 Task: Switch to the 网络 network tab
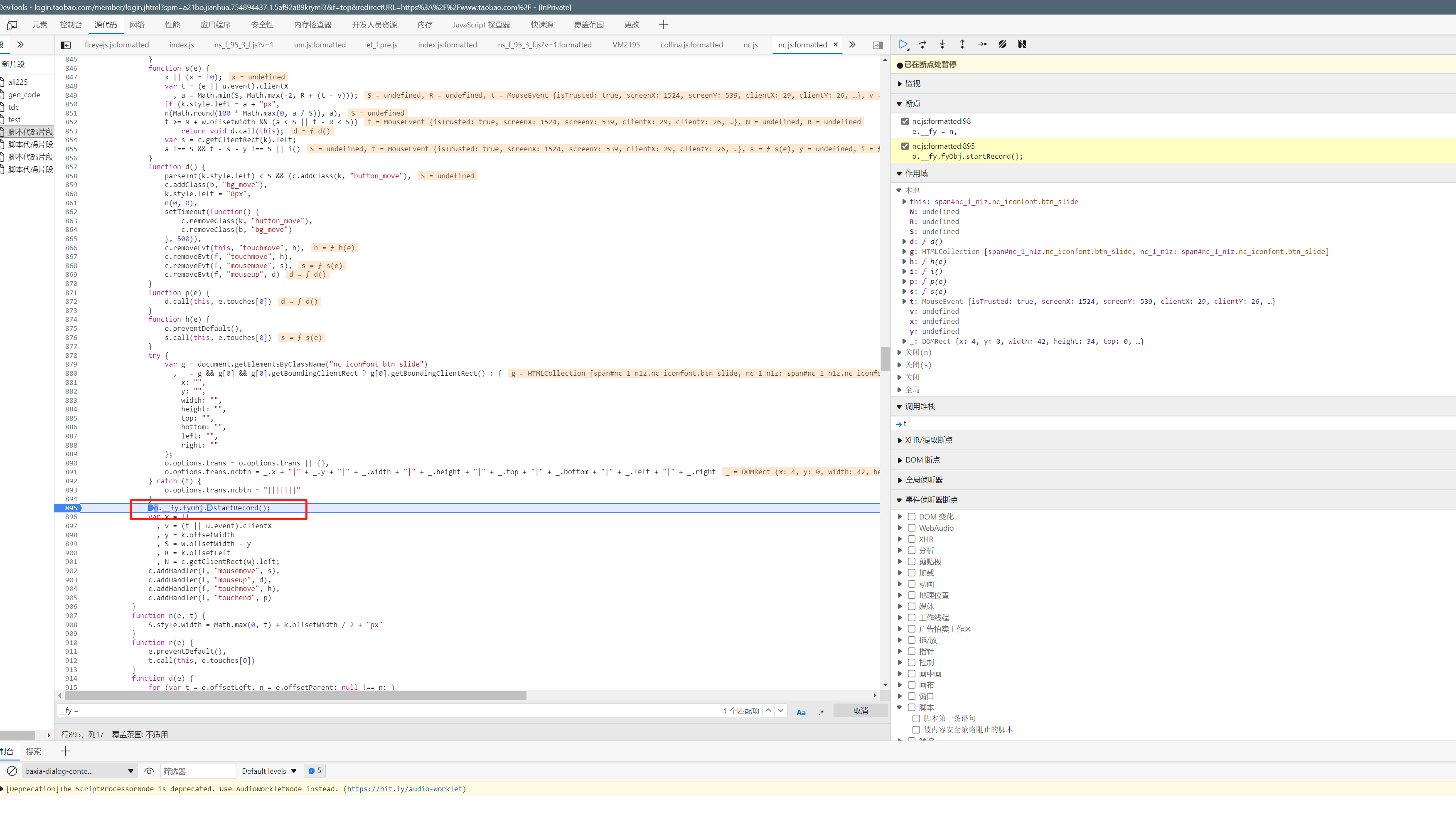pyautogui.click(x=137, y=24)
